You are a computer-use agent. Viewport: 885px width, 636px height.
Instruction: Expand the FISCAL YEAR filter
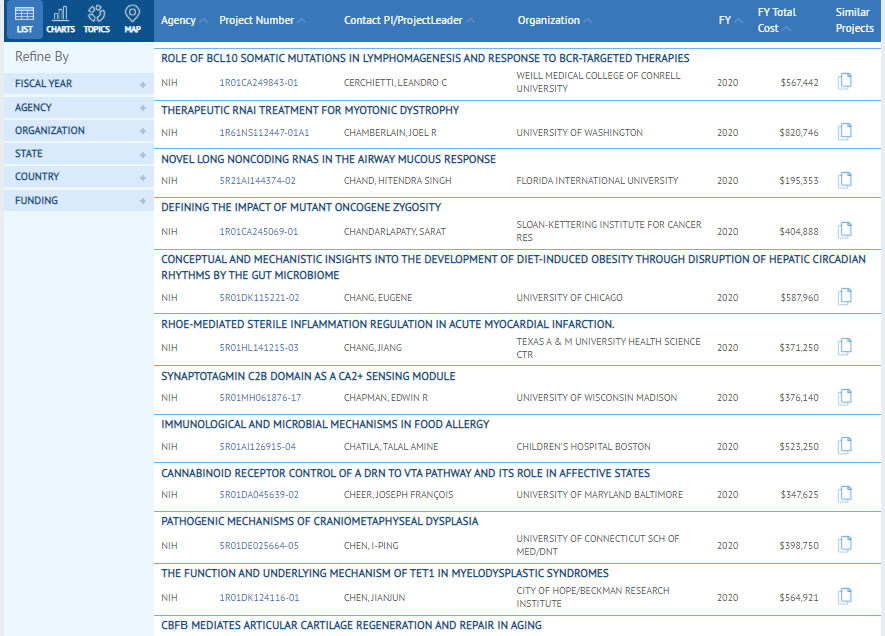coord(79,84)
